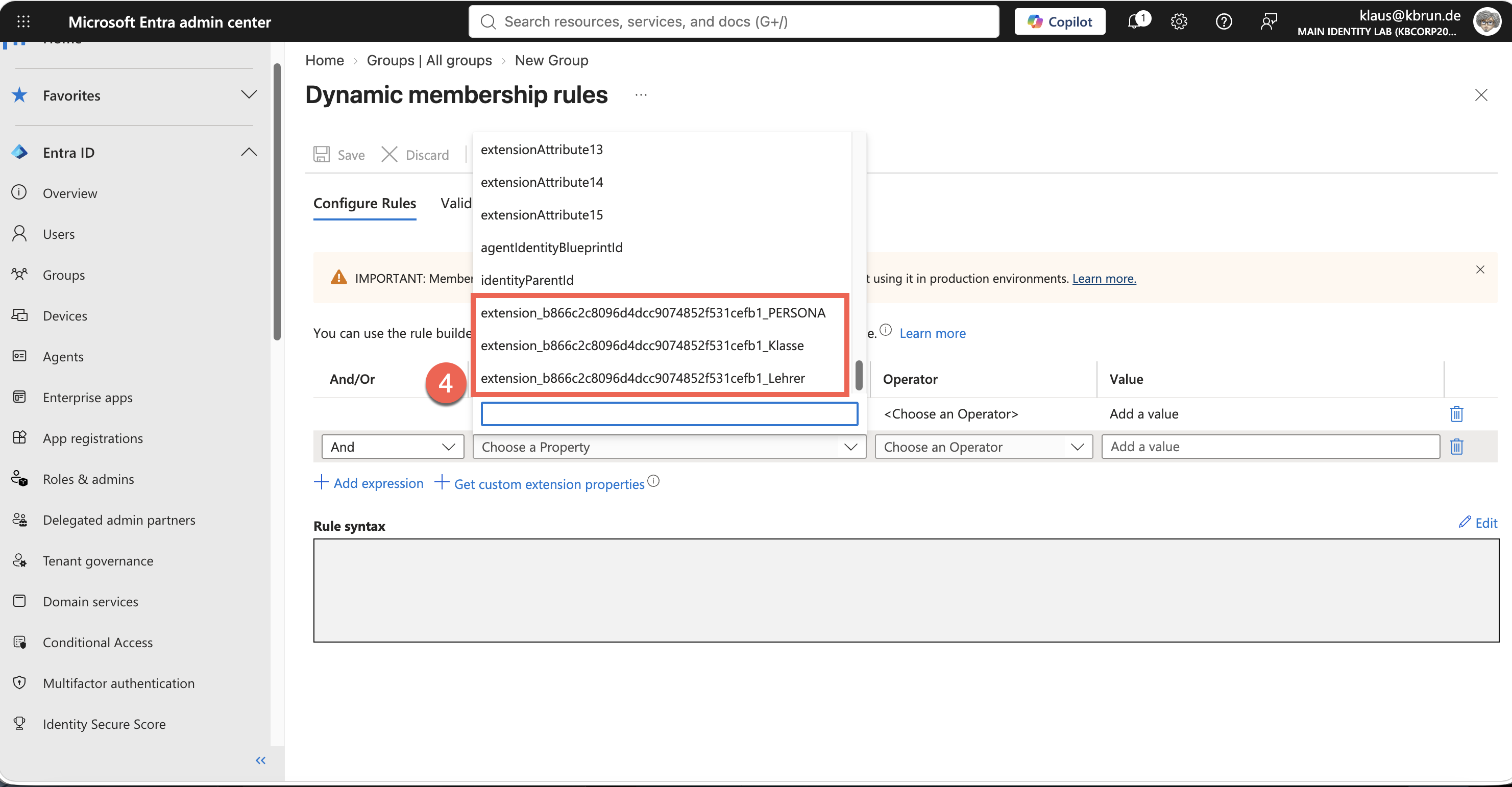This screenshot has height=787, width=1512.
Task: Click the Entra ID diamond icon
Action: click(19, 153)
